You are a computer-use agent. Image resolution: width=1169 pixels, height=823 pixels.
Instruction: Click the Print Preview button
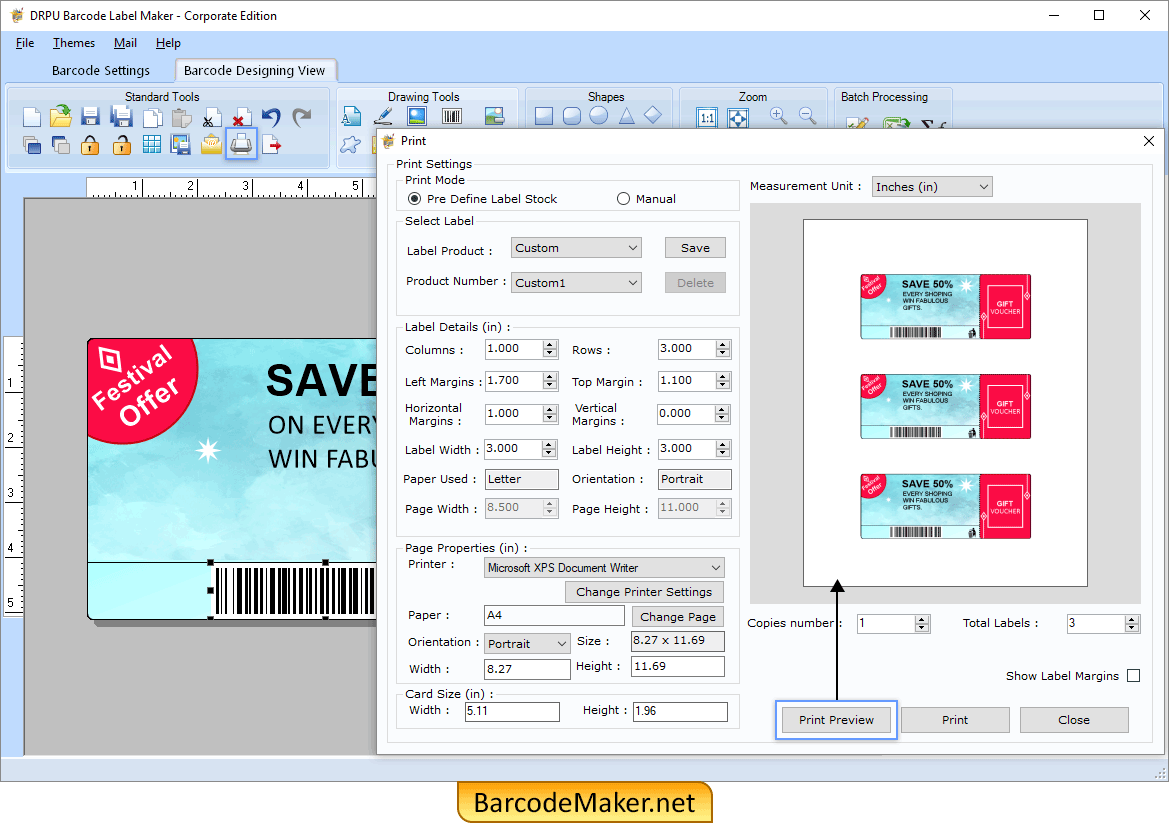[836, 719]
